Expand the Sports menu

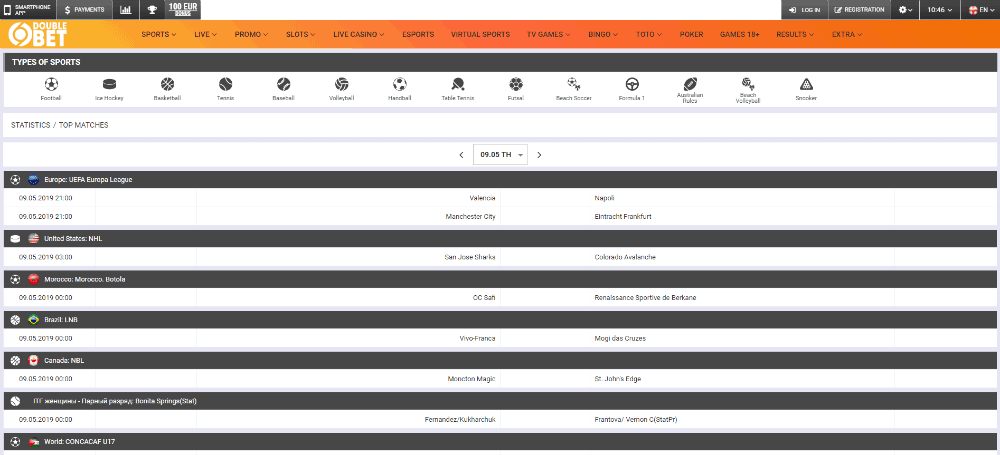click(x=159, y=34)
